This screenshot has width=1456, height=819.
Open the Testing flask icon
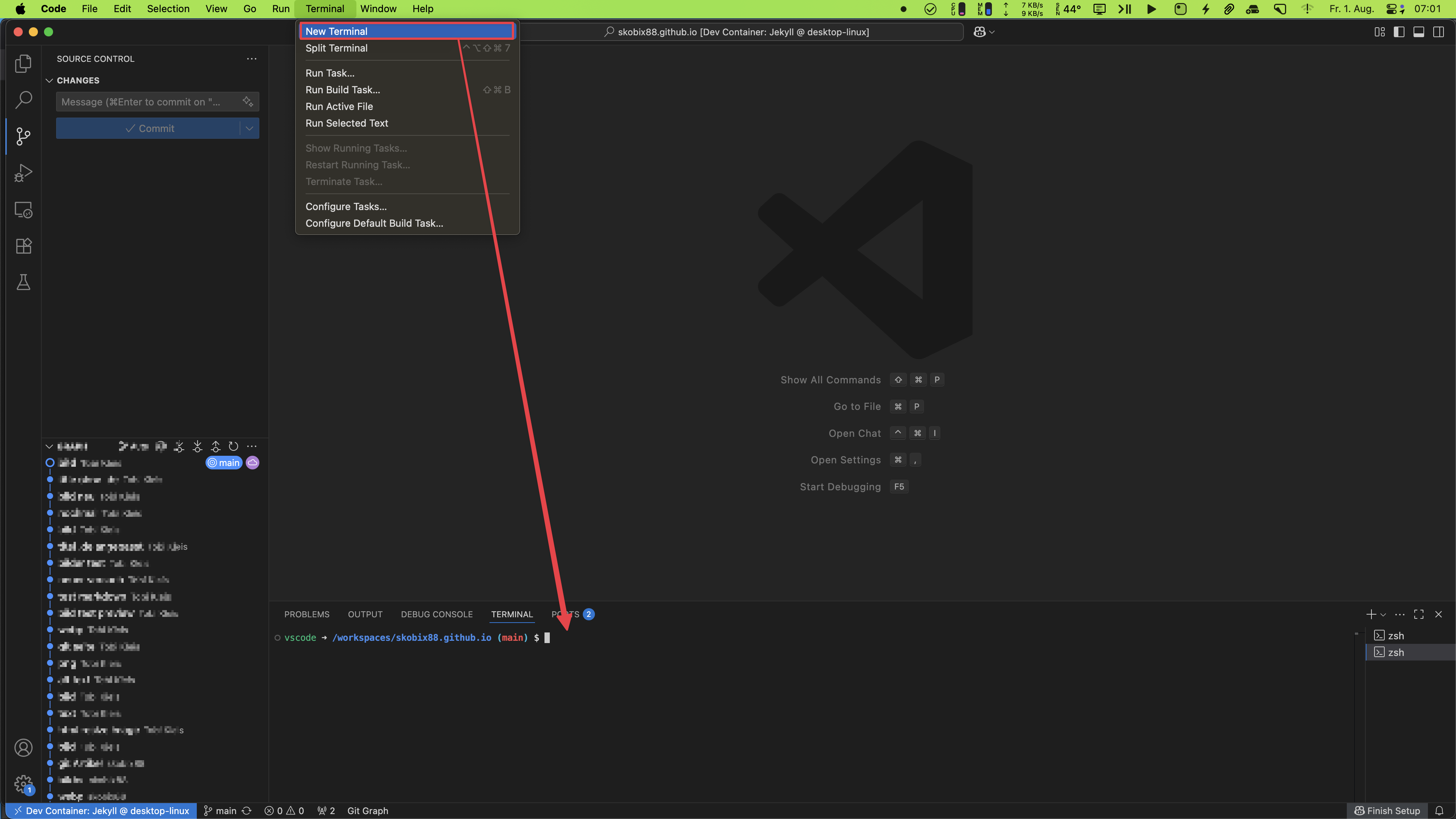23,282
